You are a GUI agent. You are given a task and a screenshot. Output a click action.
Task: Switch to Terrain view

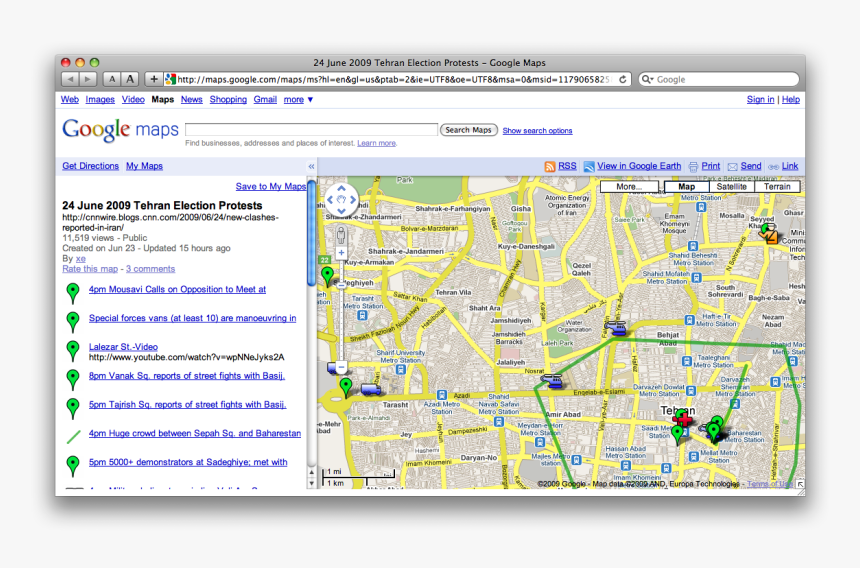[x=777, y=187]
